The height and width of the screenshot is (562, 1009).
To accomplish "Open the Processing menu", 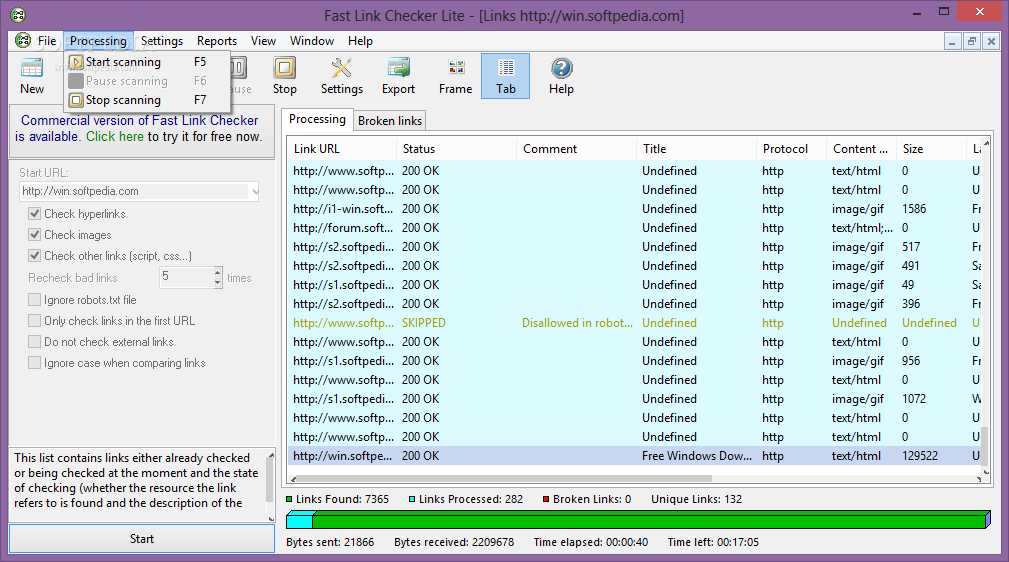I will (98, 41).
